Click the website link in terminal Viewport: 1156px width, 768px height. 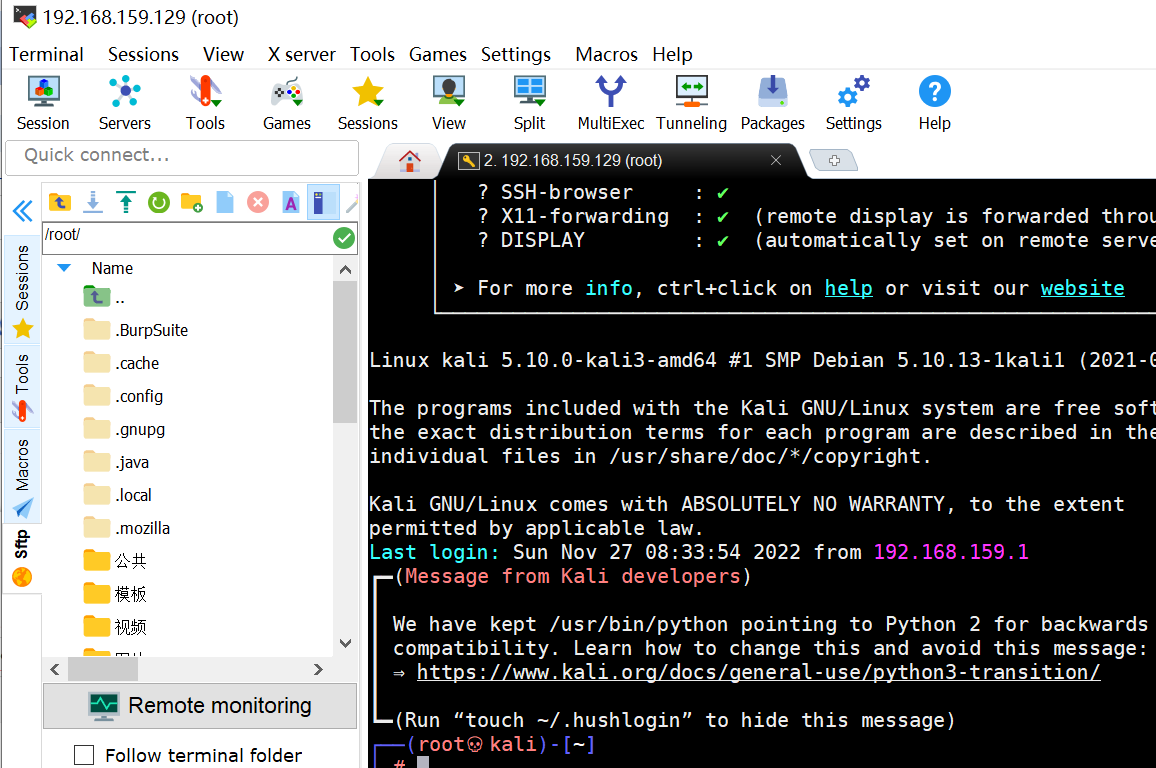[1082, 288]
